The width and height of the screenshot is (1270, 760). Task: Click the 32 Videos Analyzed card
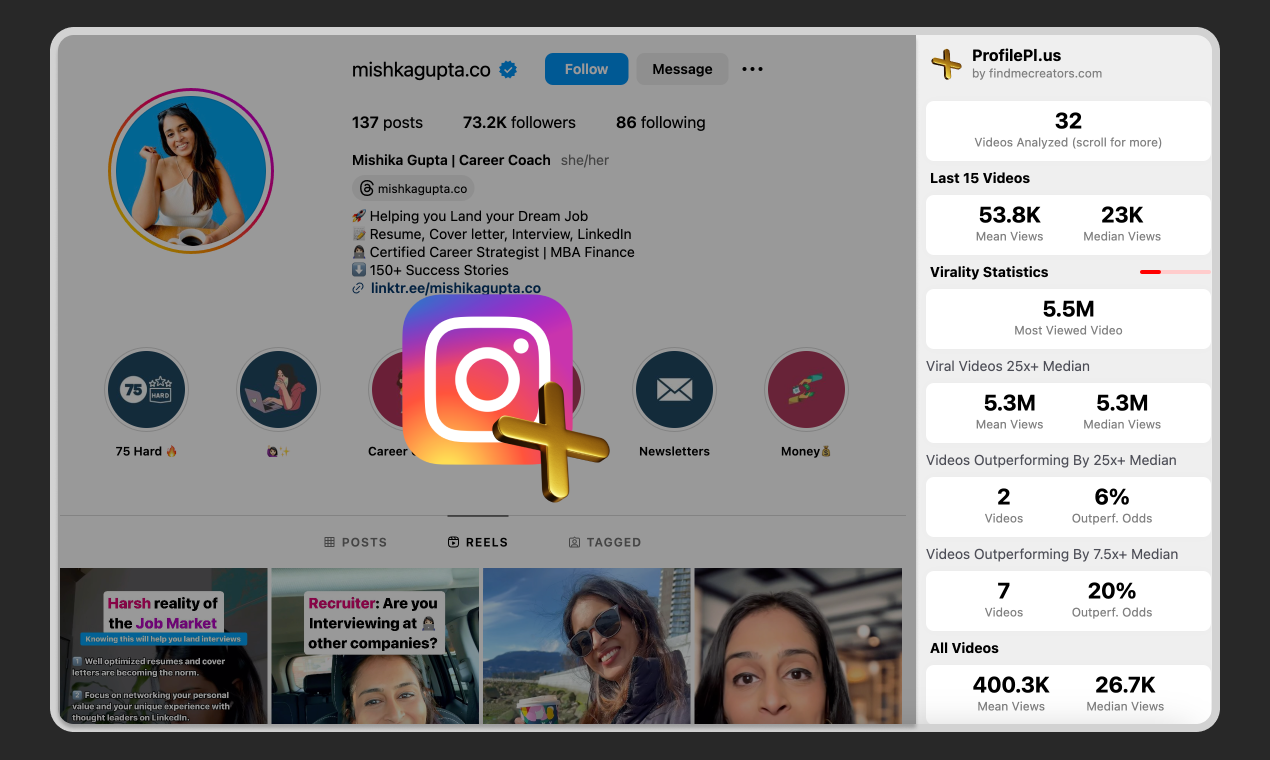(x=1068, y=131)
